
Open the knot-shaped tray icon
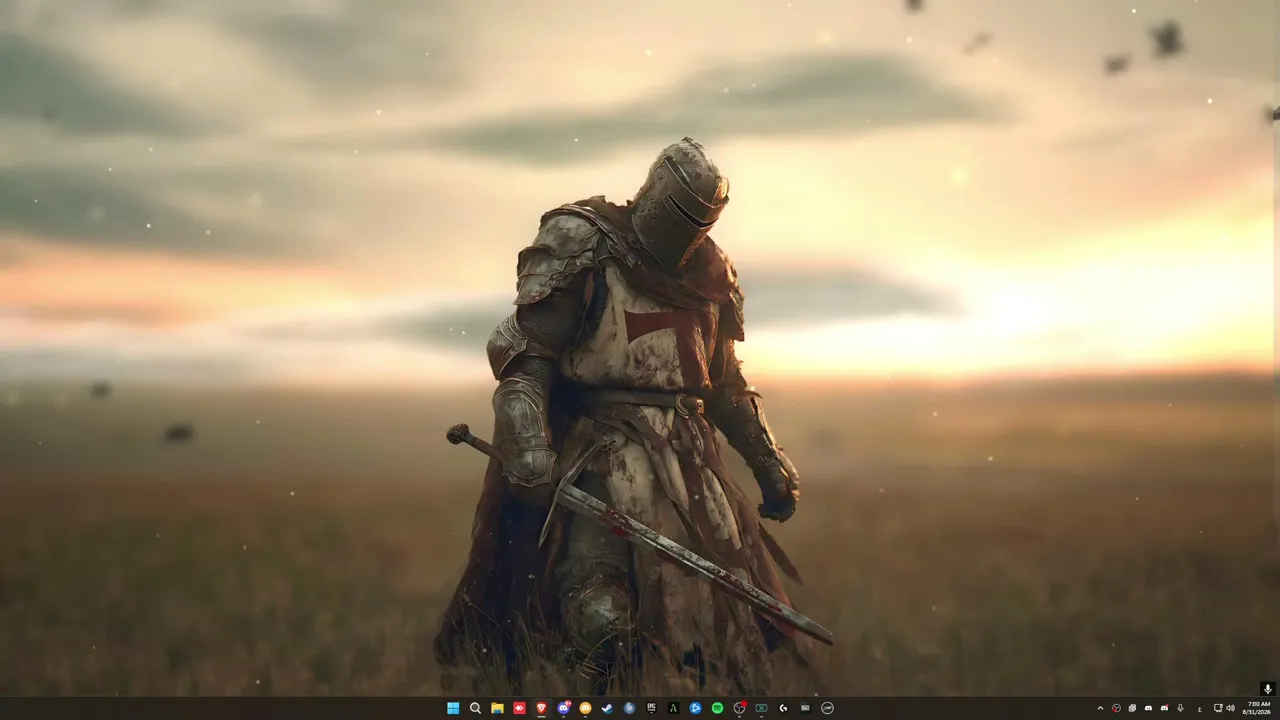[x=1132, y=708]
